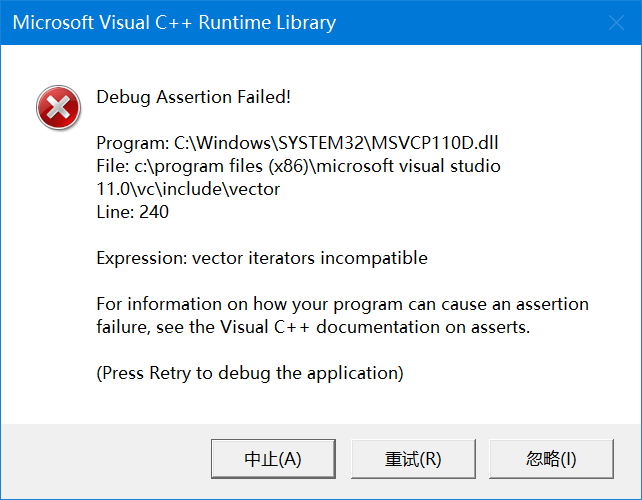
Task: Click the Microsoft Visual C++ Runtime Library title
Action: 174,23
